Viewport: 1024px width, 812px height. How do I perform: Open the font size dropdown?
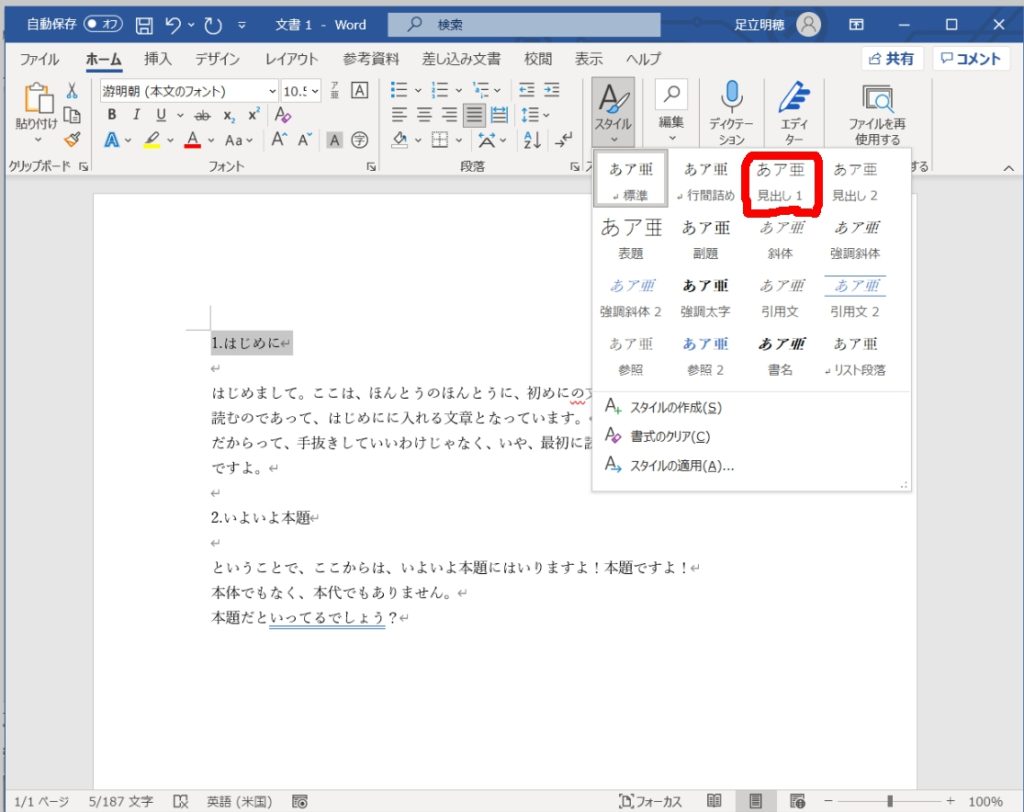coord(315,91)
